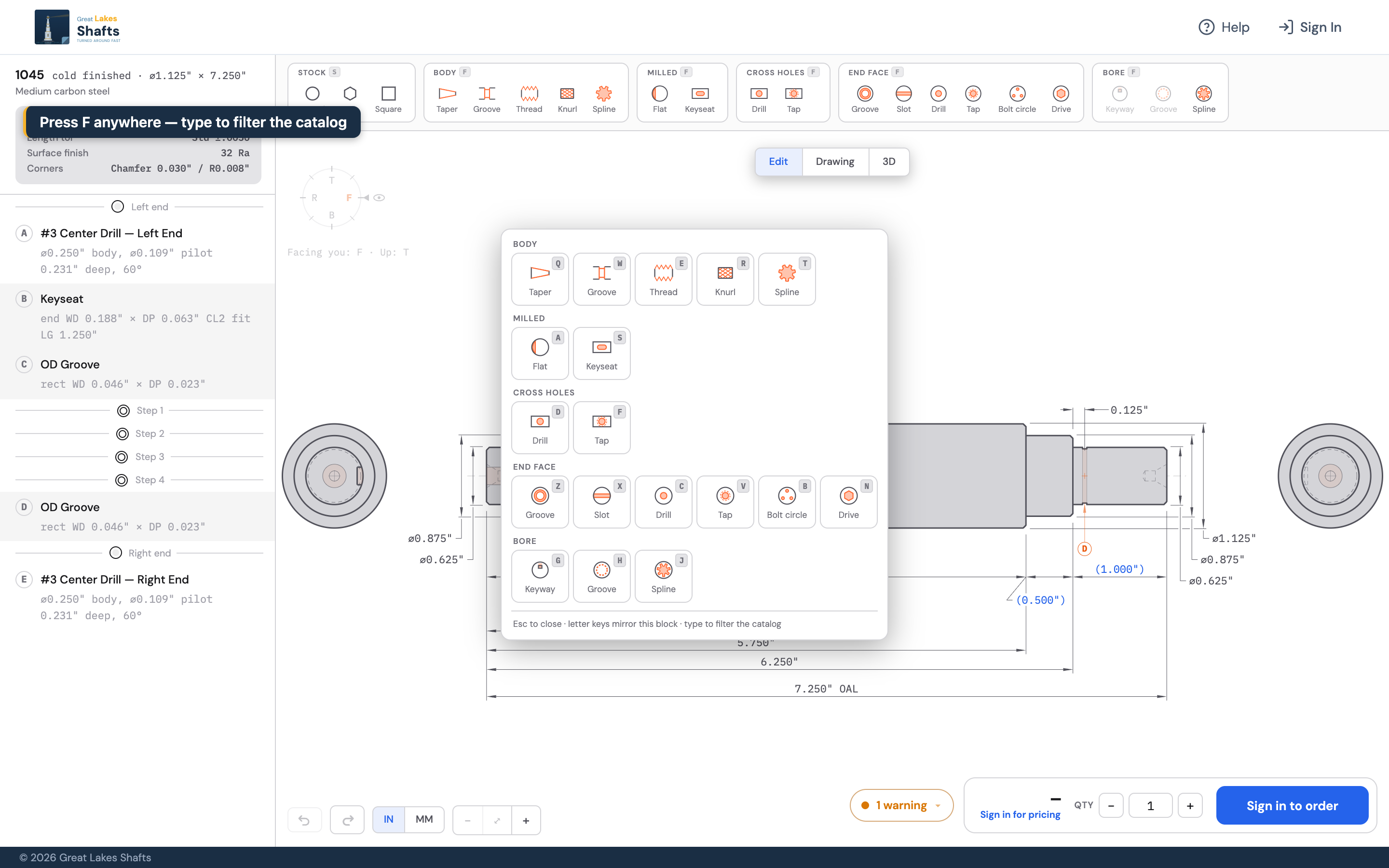Screen dimensions: 1389x868
Task: Pick Knurl in the popup catalog
Action: pyautogui.click(x=725, y=279)
